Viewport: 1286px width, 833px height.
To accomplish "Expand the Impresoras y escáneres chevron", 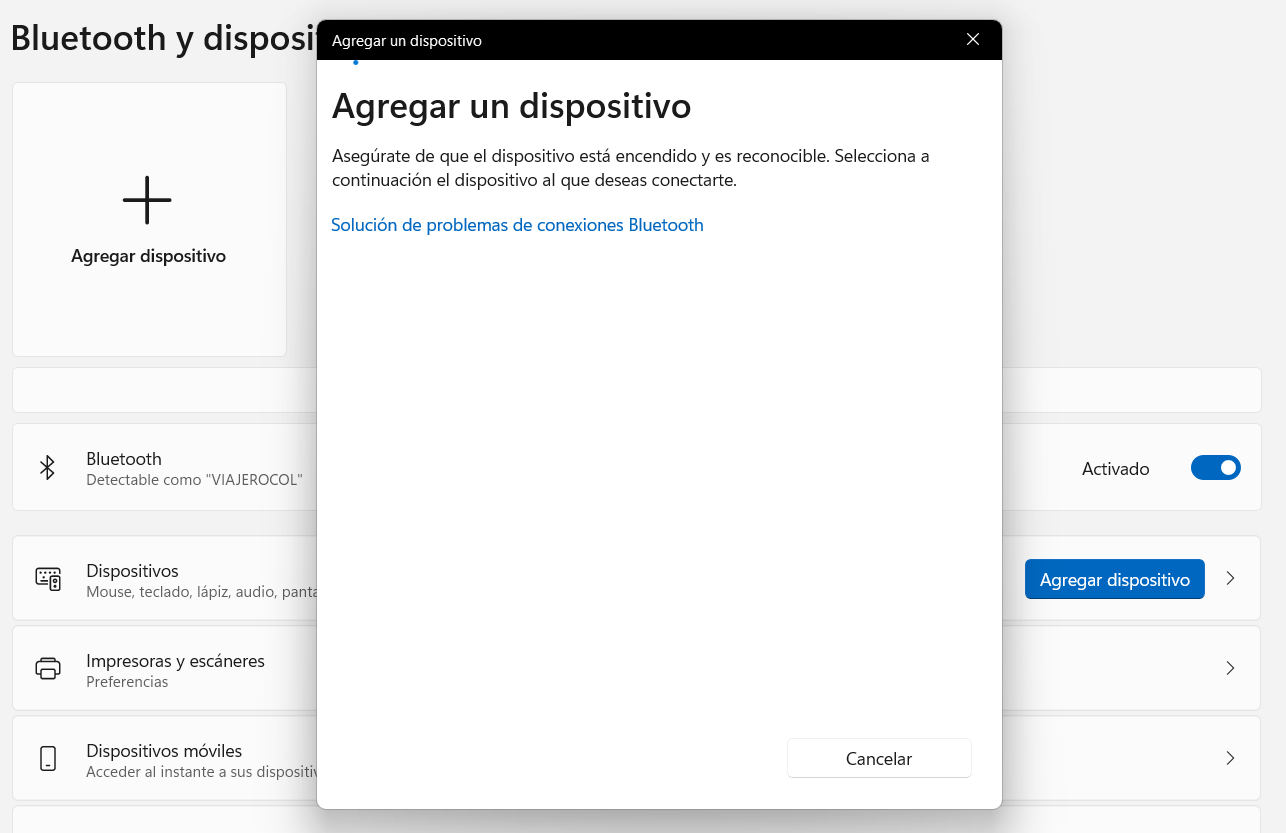I will (x=1231, y=668).
